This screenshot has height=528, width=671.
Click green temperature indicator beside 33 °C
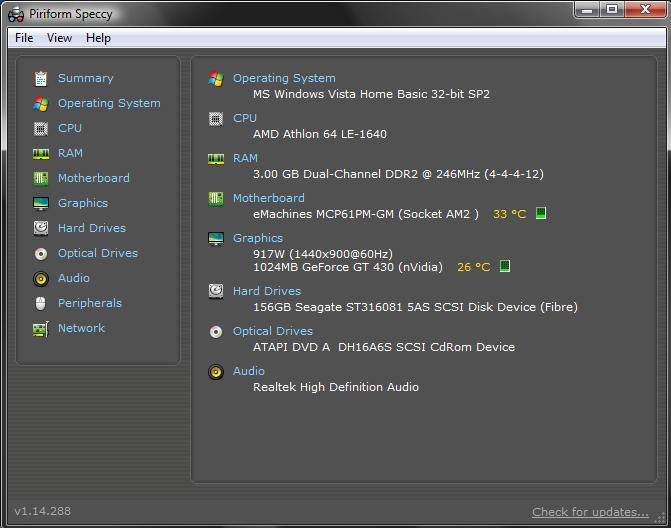541,213
